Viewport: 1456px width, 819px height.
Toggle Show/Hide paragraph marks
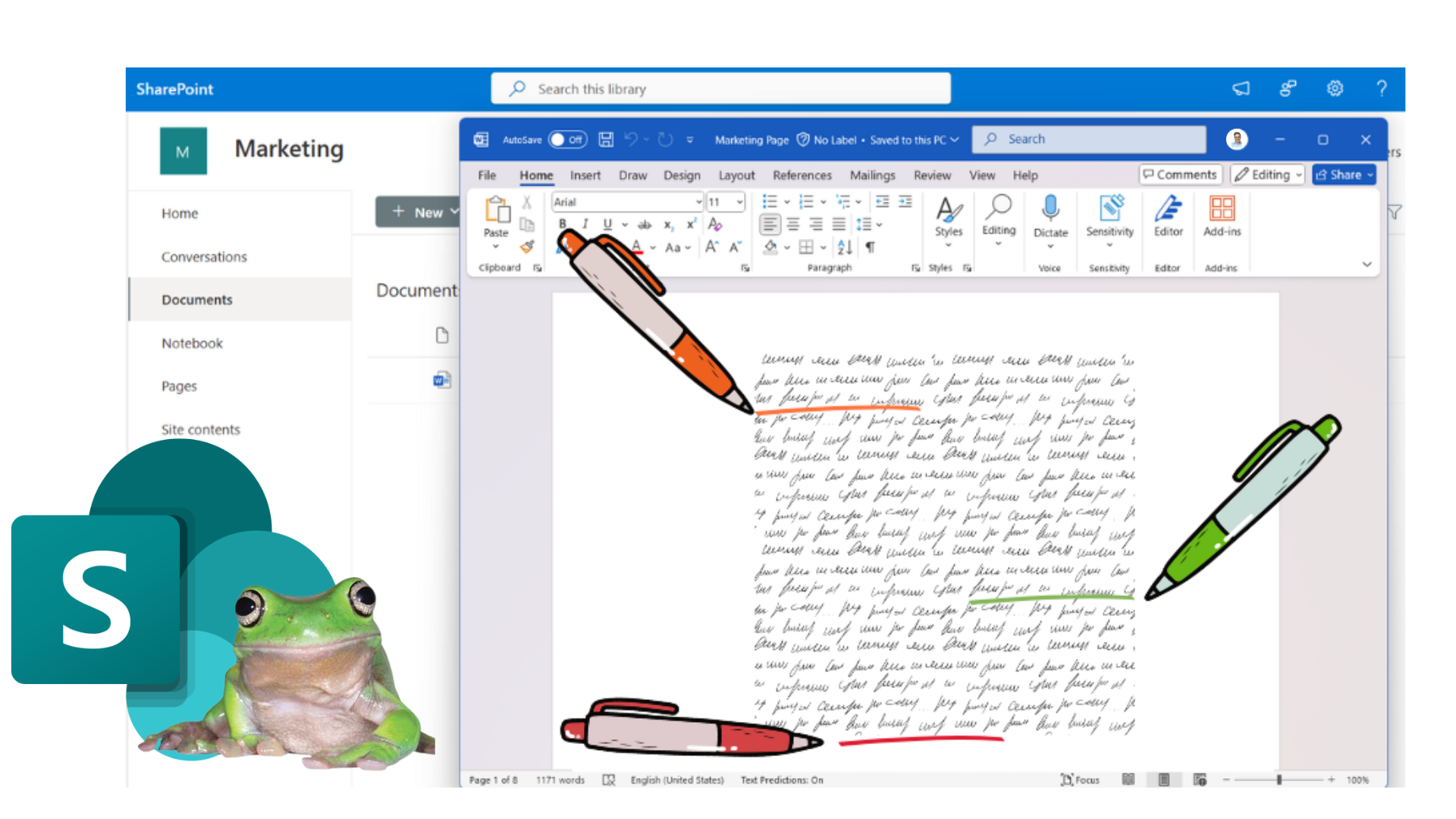[x=871, y=247]
